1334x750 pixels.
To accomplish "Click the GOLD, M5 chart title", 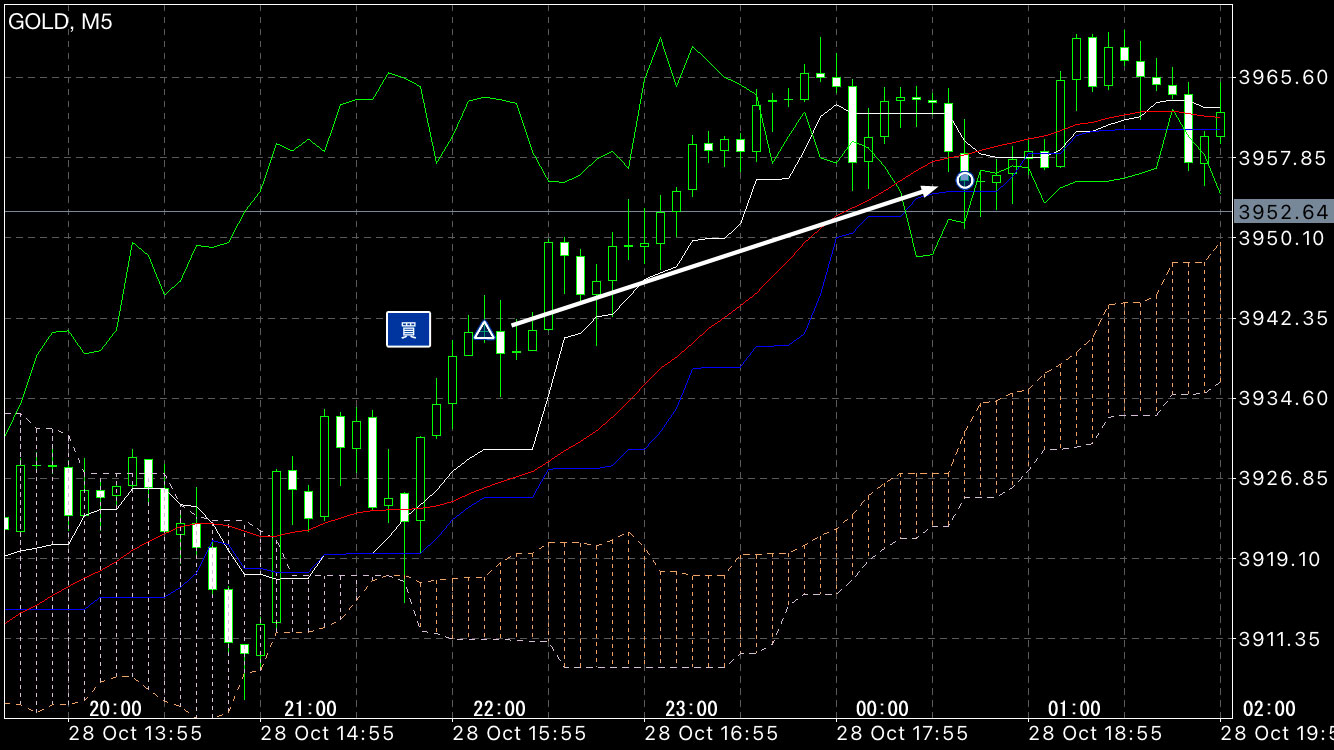I will (60, 22).
